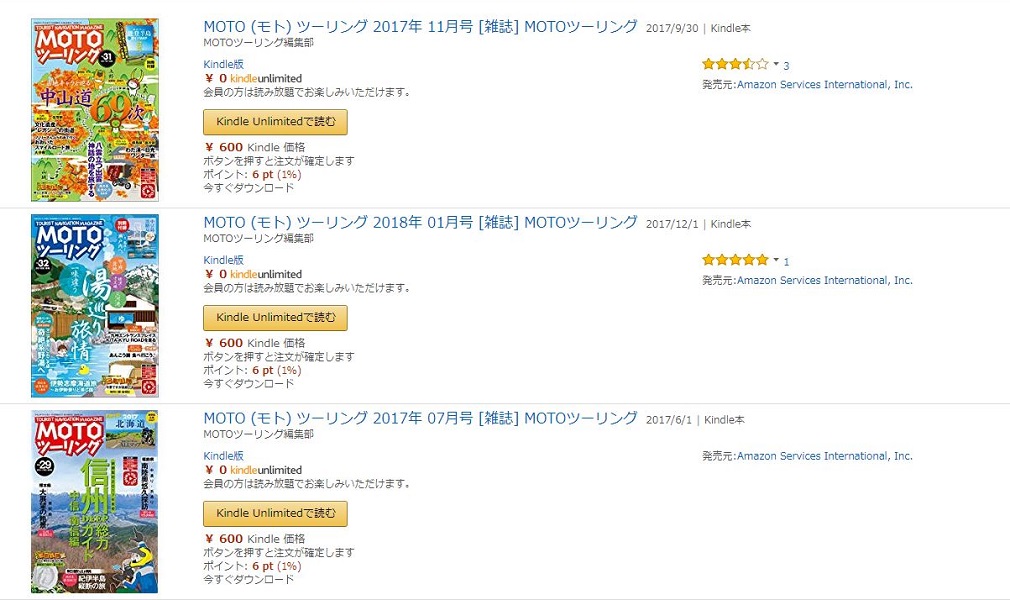Click kindleunlimited logo under 2017年 07月号
Image resolution: width=1010 pixels, height=600 pixels.
pos(266,470)
